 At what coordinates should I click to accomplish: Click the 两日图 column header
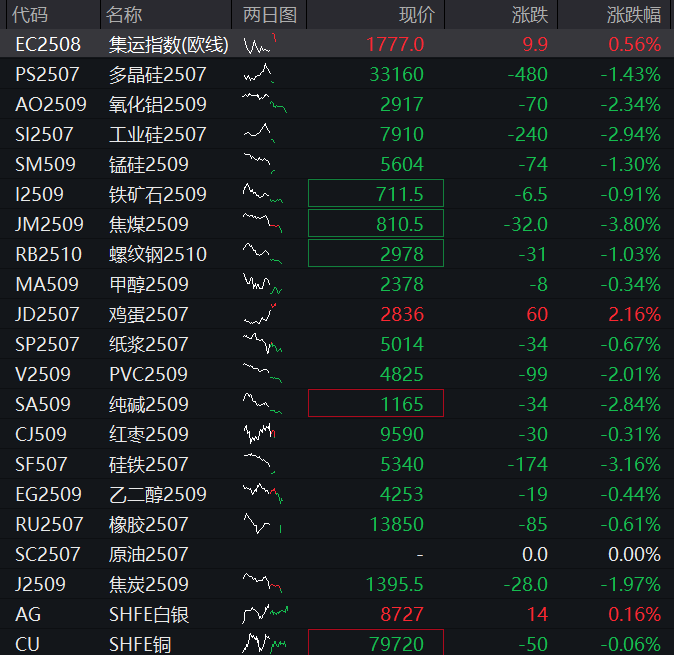[x=270, y=15]
